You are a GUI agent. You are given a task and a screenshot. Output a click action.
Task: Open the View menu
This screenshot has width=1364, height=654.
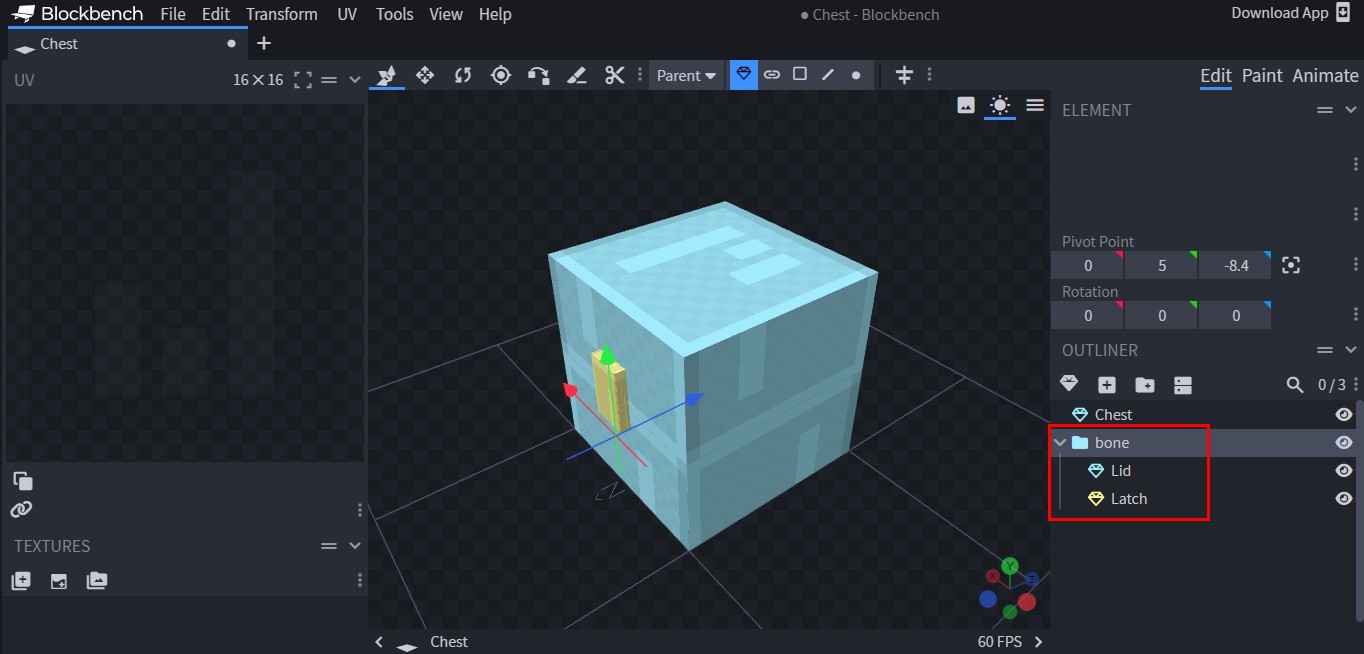446,14
